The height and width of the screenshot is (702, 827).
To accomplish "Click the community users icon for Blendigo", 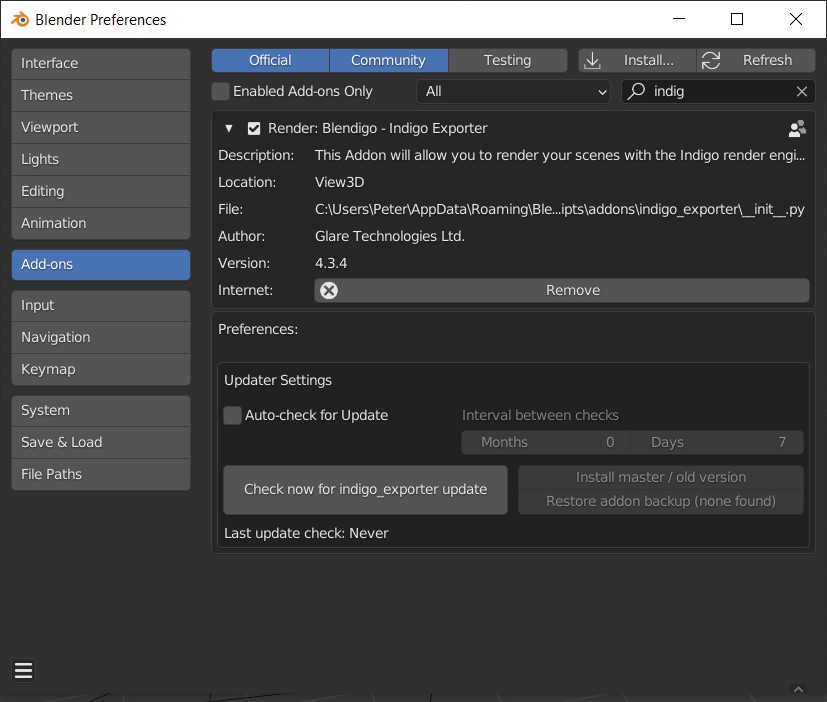I will [797, 128].
